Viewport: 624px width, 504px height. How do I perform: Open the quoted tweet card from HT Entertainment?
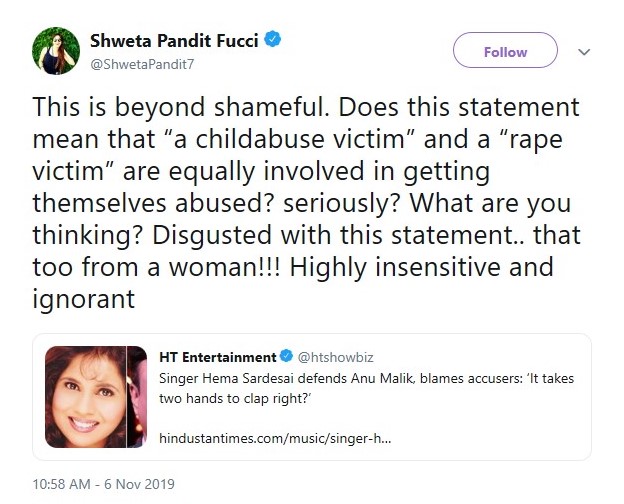(312, 397)
